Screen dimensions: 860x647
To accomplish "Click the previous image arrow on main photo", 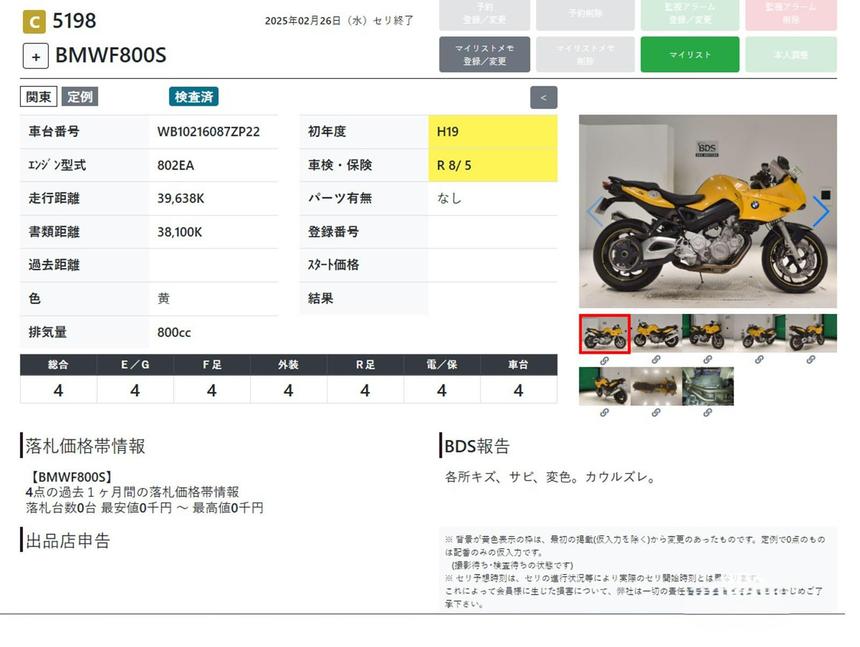I will tap(595, 211).
